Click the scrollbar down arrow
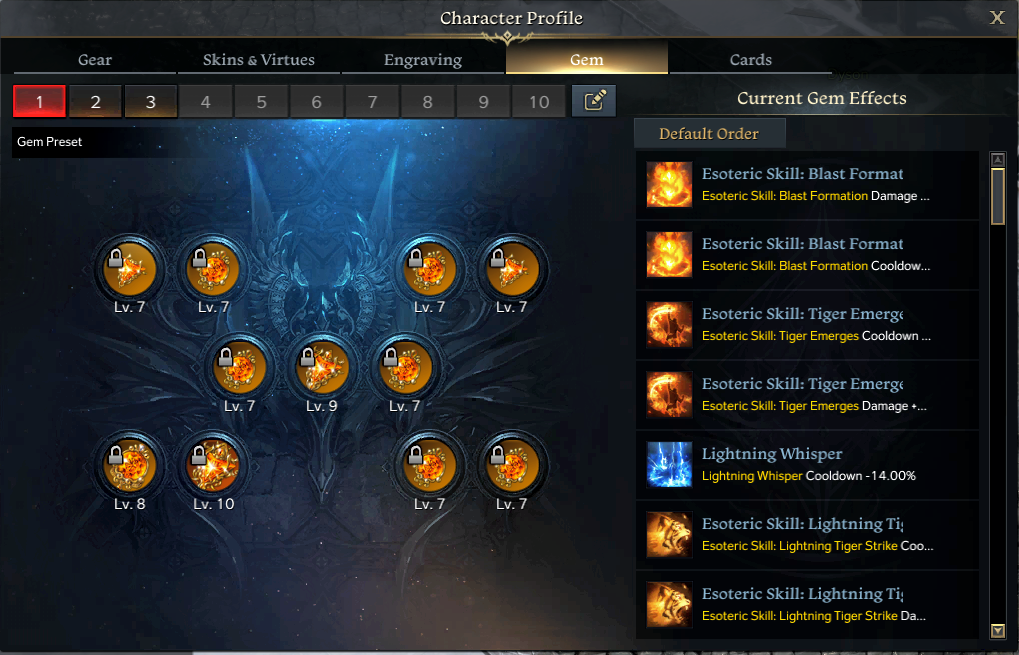The height and width of the screenshot is (655, 1019). click(998, 630)
